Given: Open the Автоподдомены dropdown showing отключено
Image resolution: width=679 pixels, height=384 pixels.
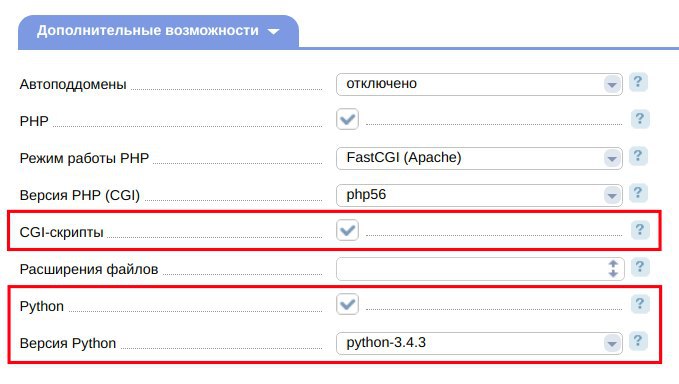Looking at the screenshot, I should pos(479,84).
